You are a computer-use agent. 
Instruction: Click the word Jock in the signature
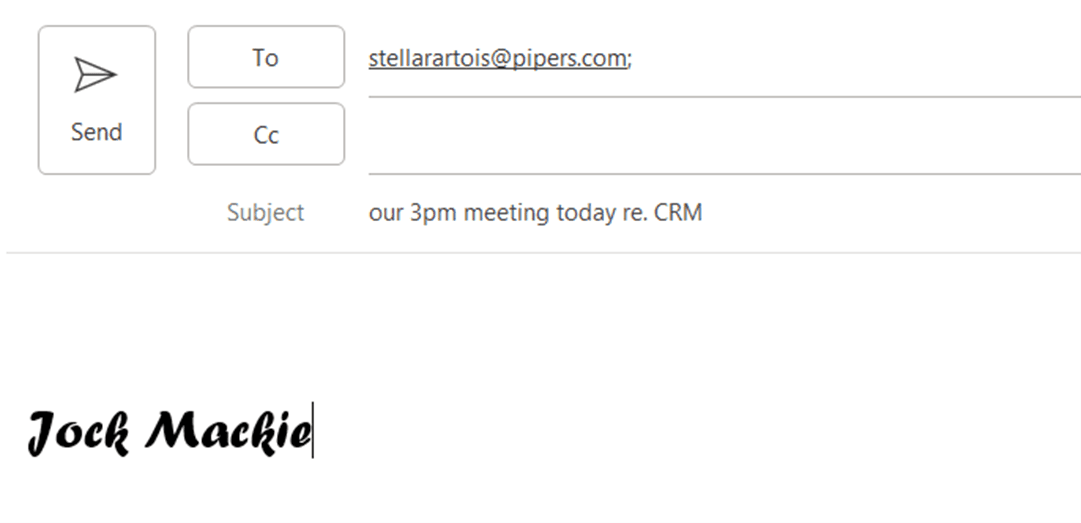pyautogui.click(x=78, y=432)
